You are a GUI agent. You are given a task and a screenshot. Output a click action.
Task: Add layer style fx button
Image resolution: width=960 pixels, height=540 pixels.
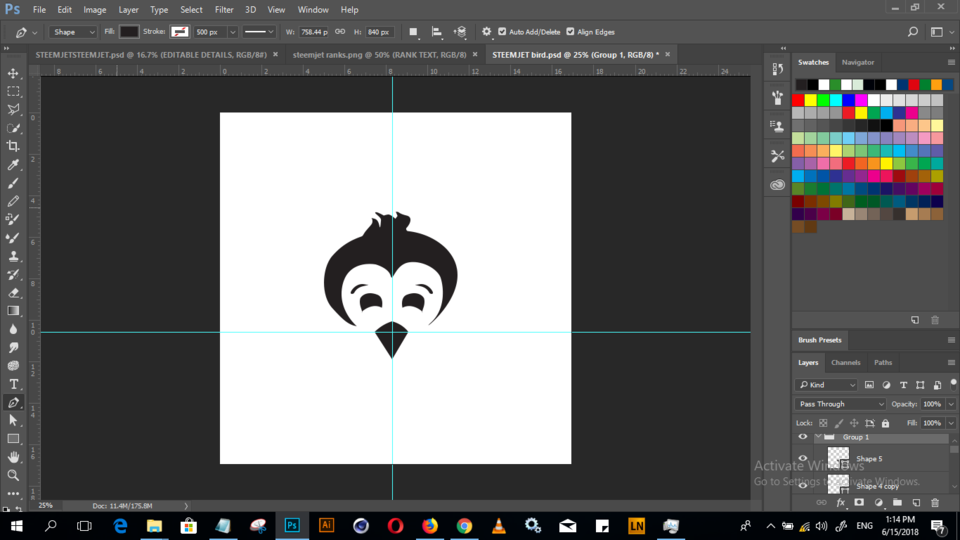click(841, 503)
